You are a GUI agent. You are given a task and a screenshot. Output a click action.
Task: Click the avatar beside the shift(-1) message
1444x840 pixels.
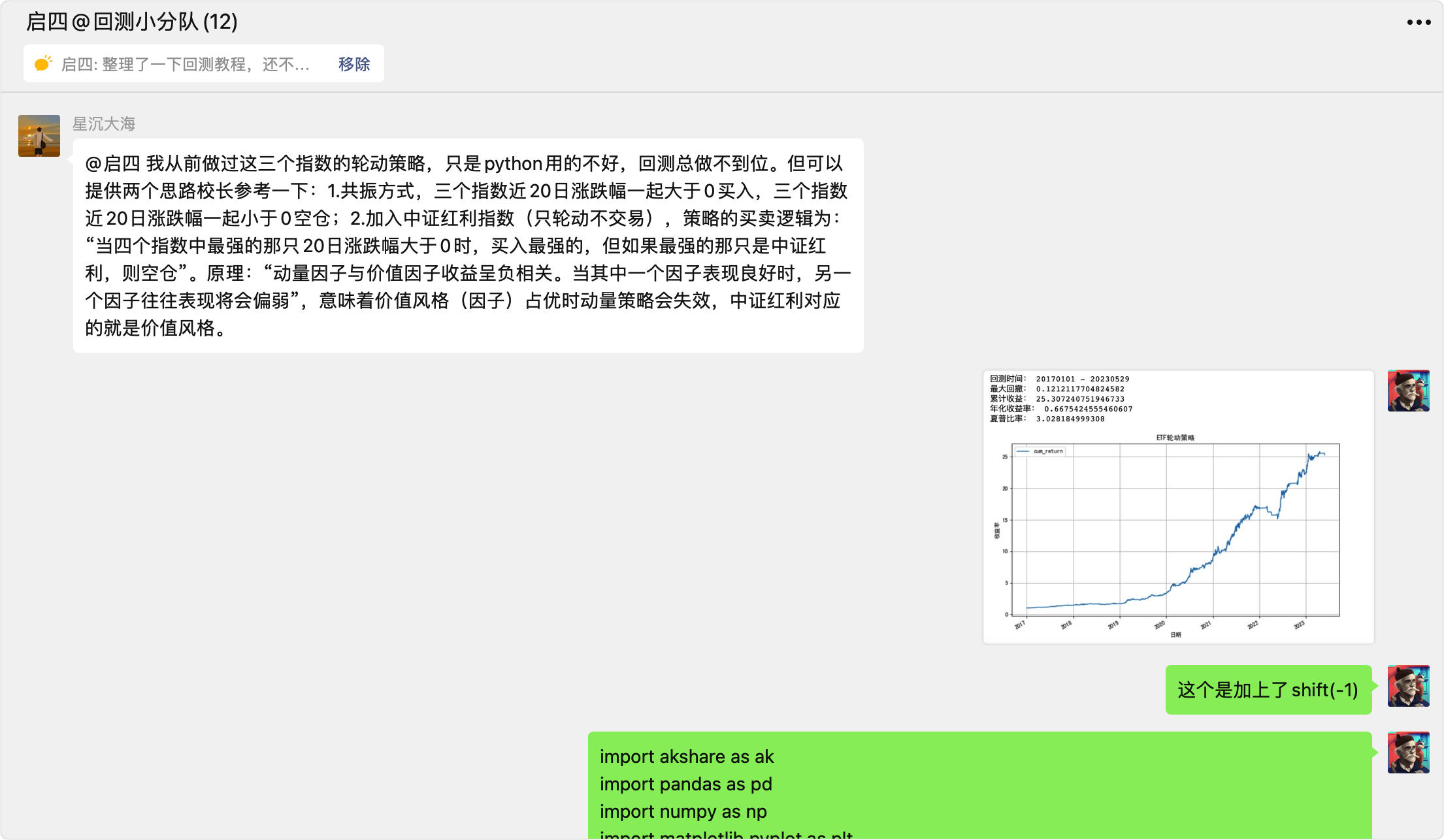[1408, 686]
